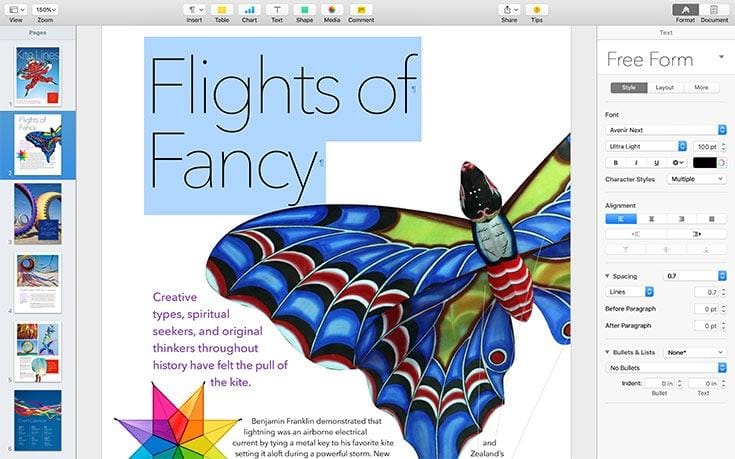The height and width of the screenshot is (459, 735).
Task: Align text right
Action: [681, 219]
